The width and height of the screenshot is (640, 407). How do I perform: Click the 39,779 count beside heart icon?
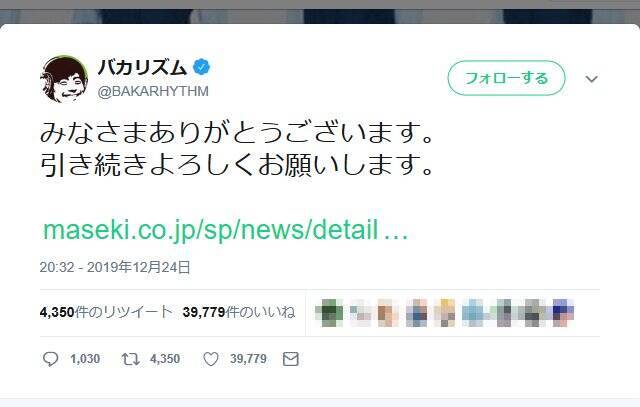[248, 359]
